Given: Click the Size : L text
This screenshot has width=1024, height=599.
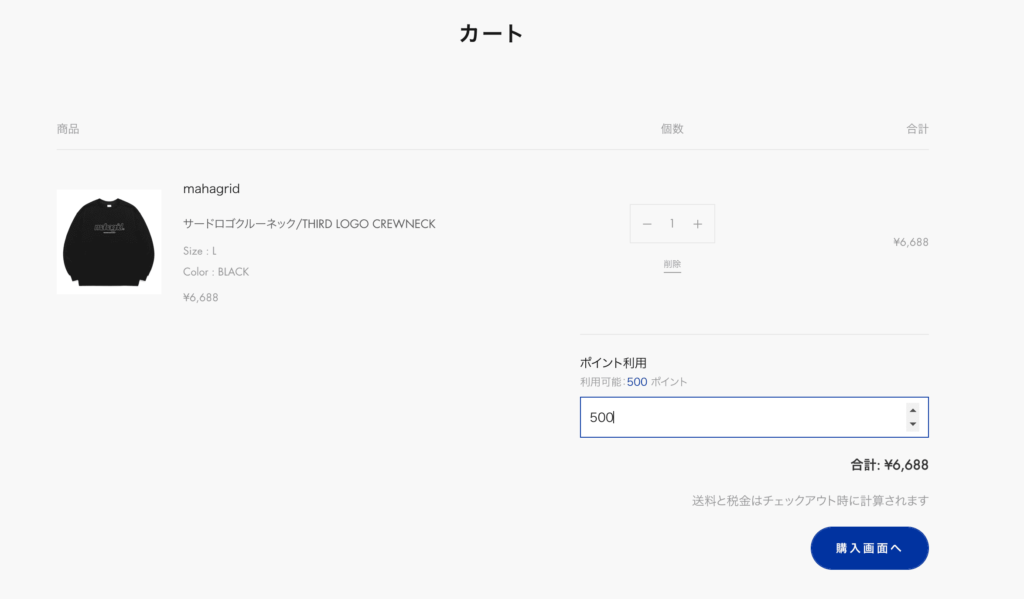Looking at the screenshot, I should (199, 251).
